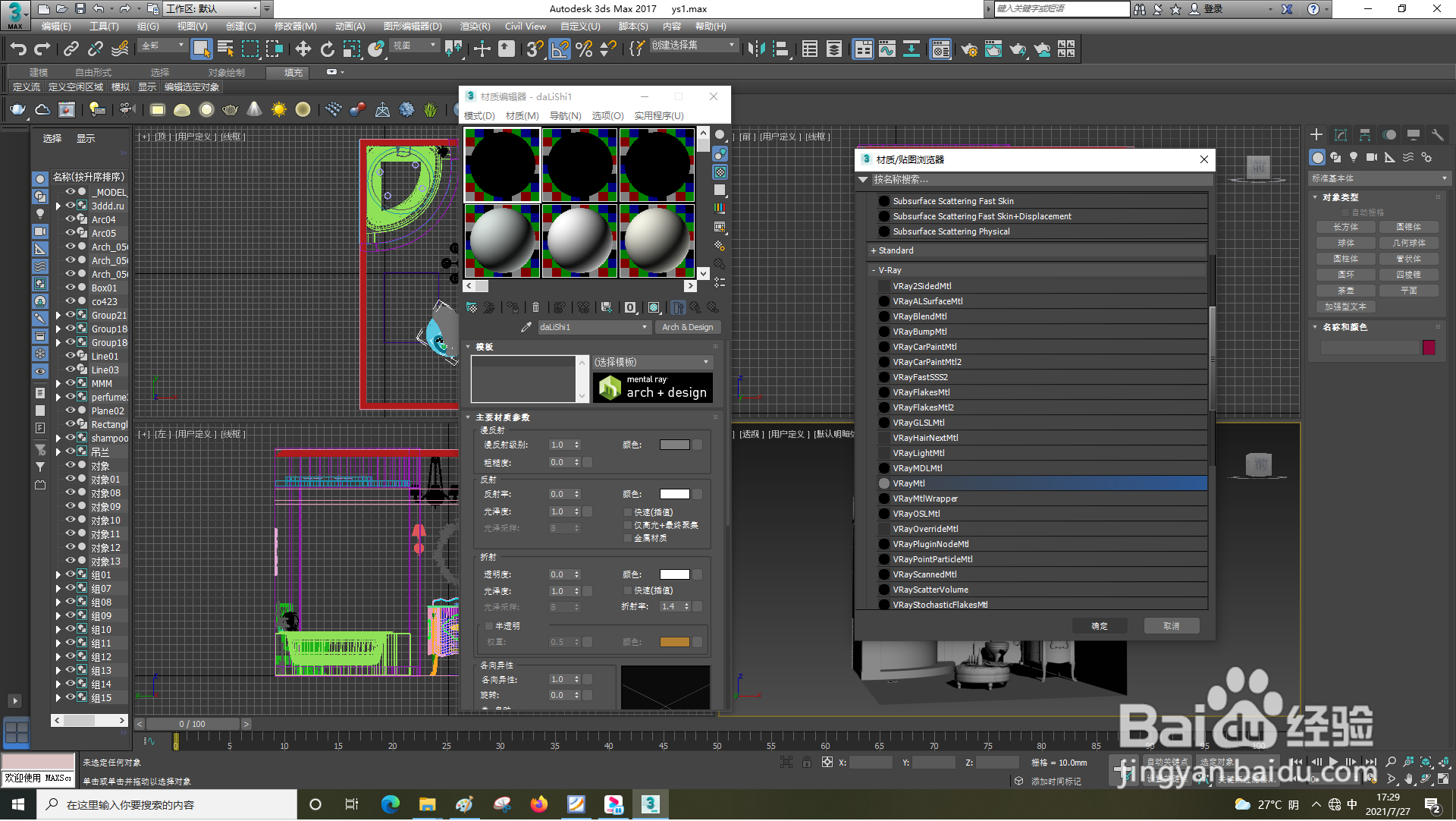Select the fourth gray material sample sphere
Viewport: 1456px width, 821px height.
tap(501, 240)
